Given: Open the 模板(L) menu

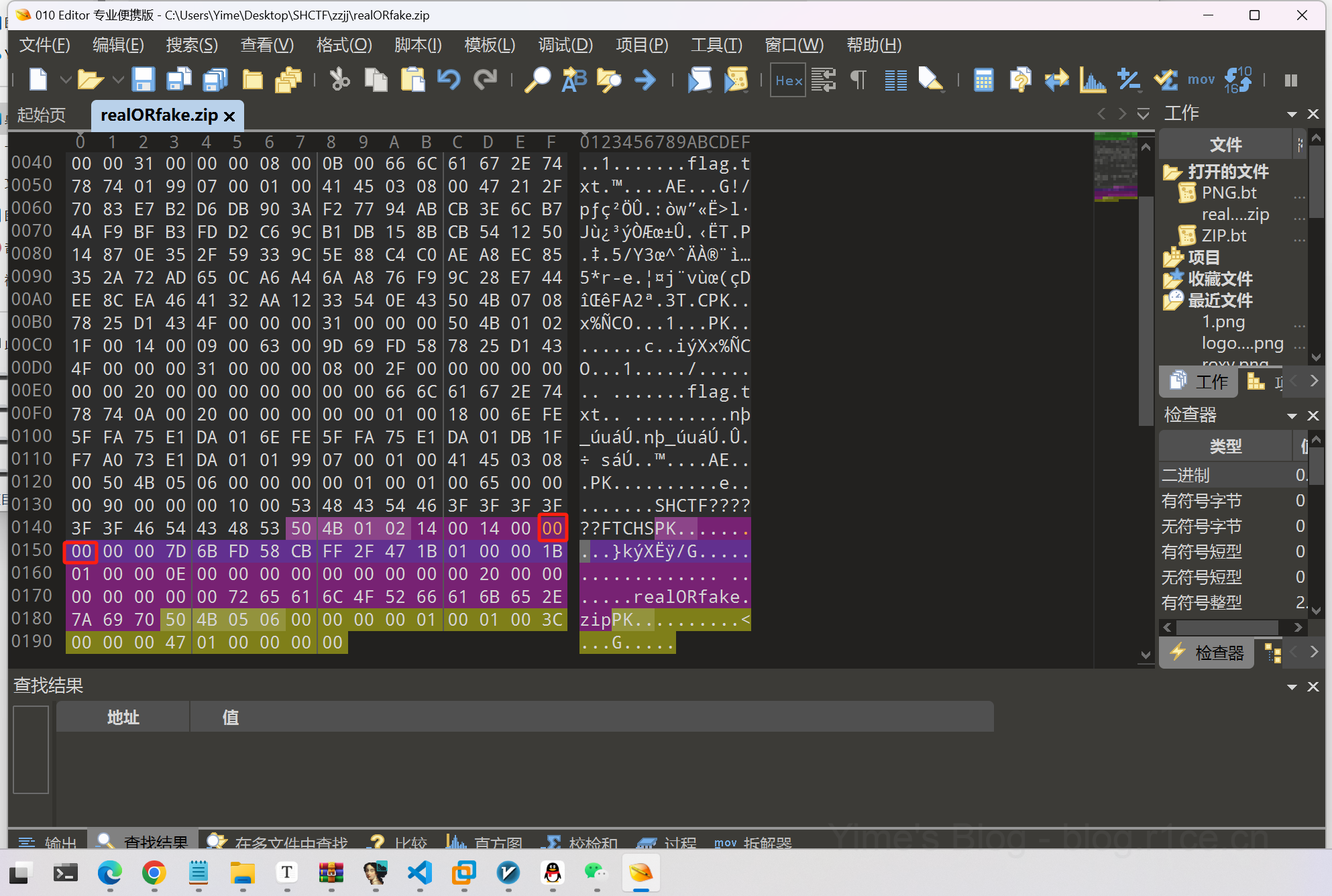Looking at the screenshot, I should [x=489, y=45].
